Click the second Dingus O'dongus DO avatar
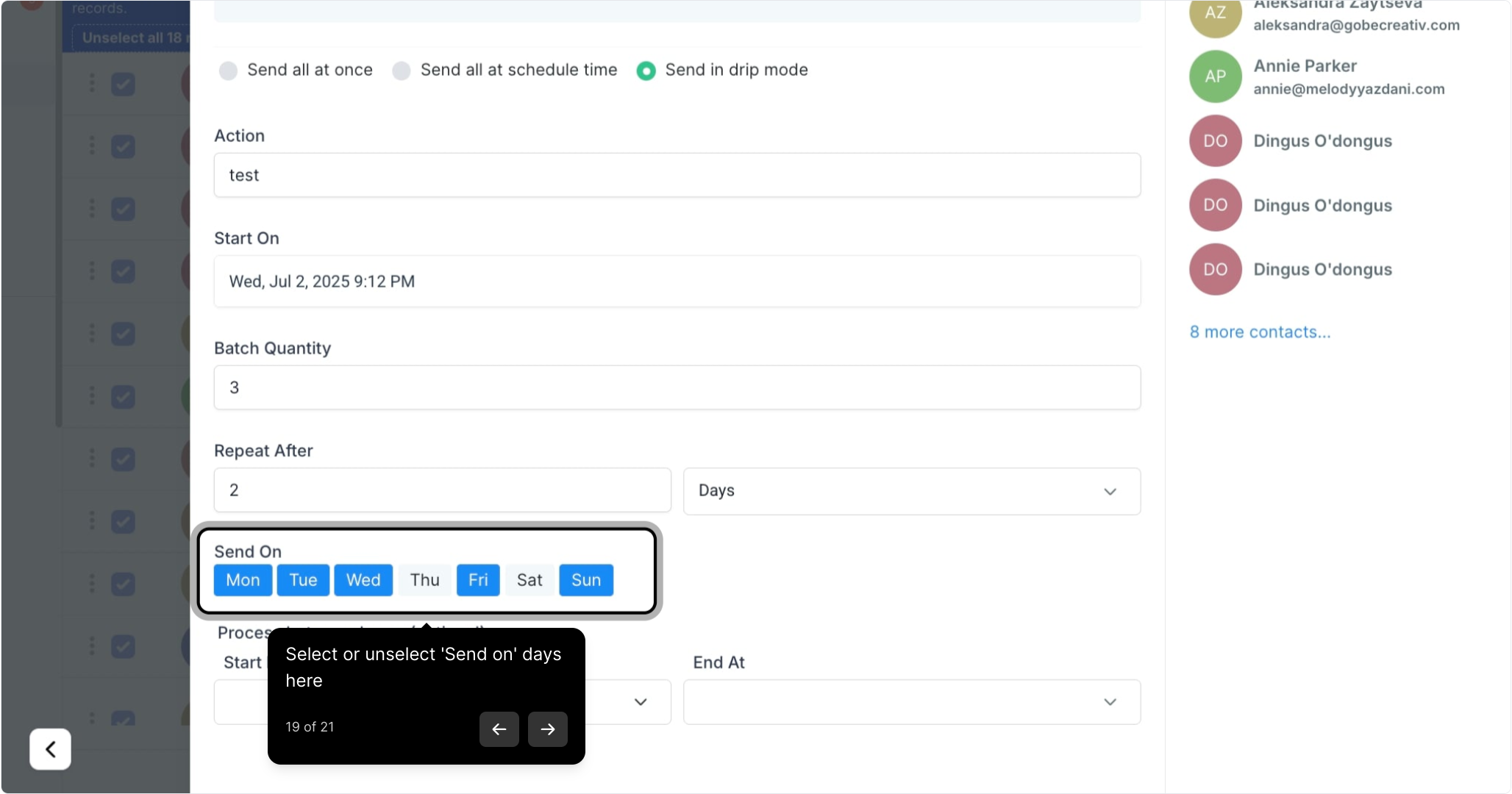1512x794 pixels. tap(1215, 205)
